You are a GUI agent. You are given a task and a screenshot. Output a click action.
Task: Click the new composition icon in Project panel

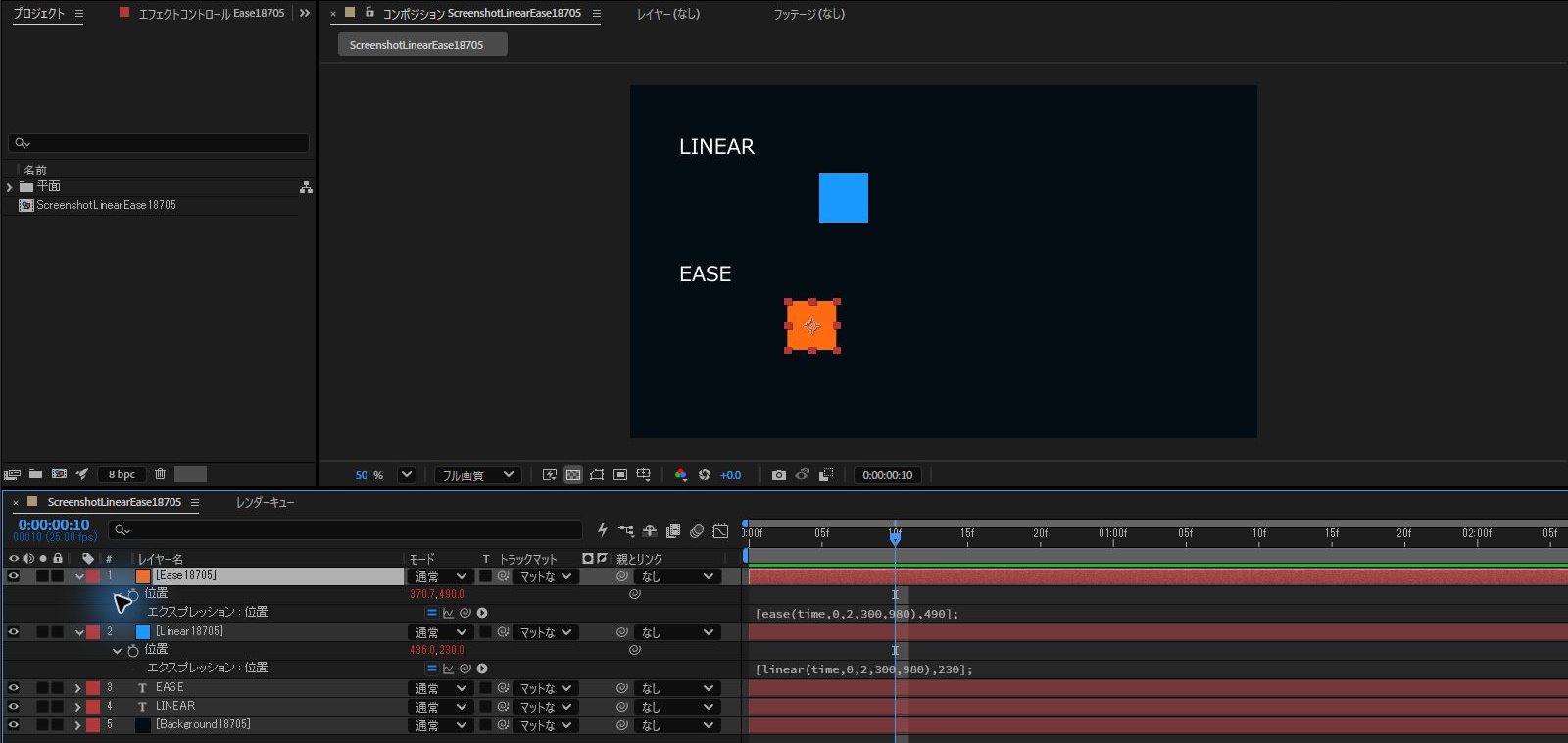click(x=59, y=474)
